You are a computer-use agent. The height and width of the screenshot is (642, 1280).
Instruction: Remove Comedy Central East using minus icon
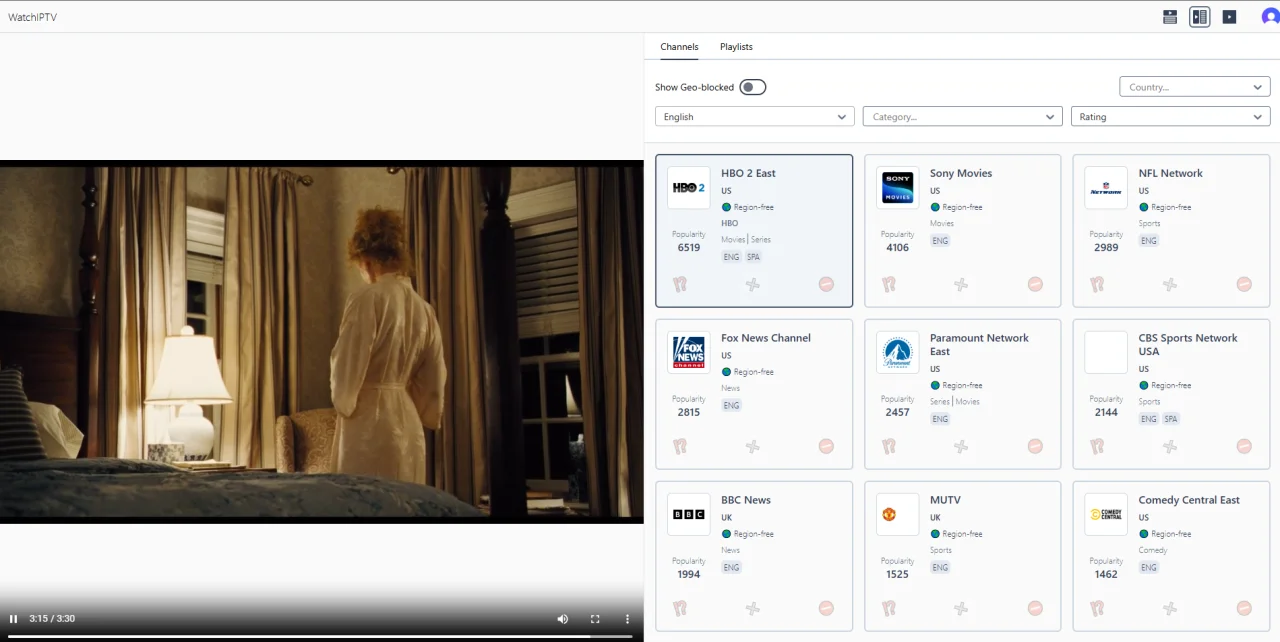pyautogui.click(x=1244, y=608)
